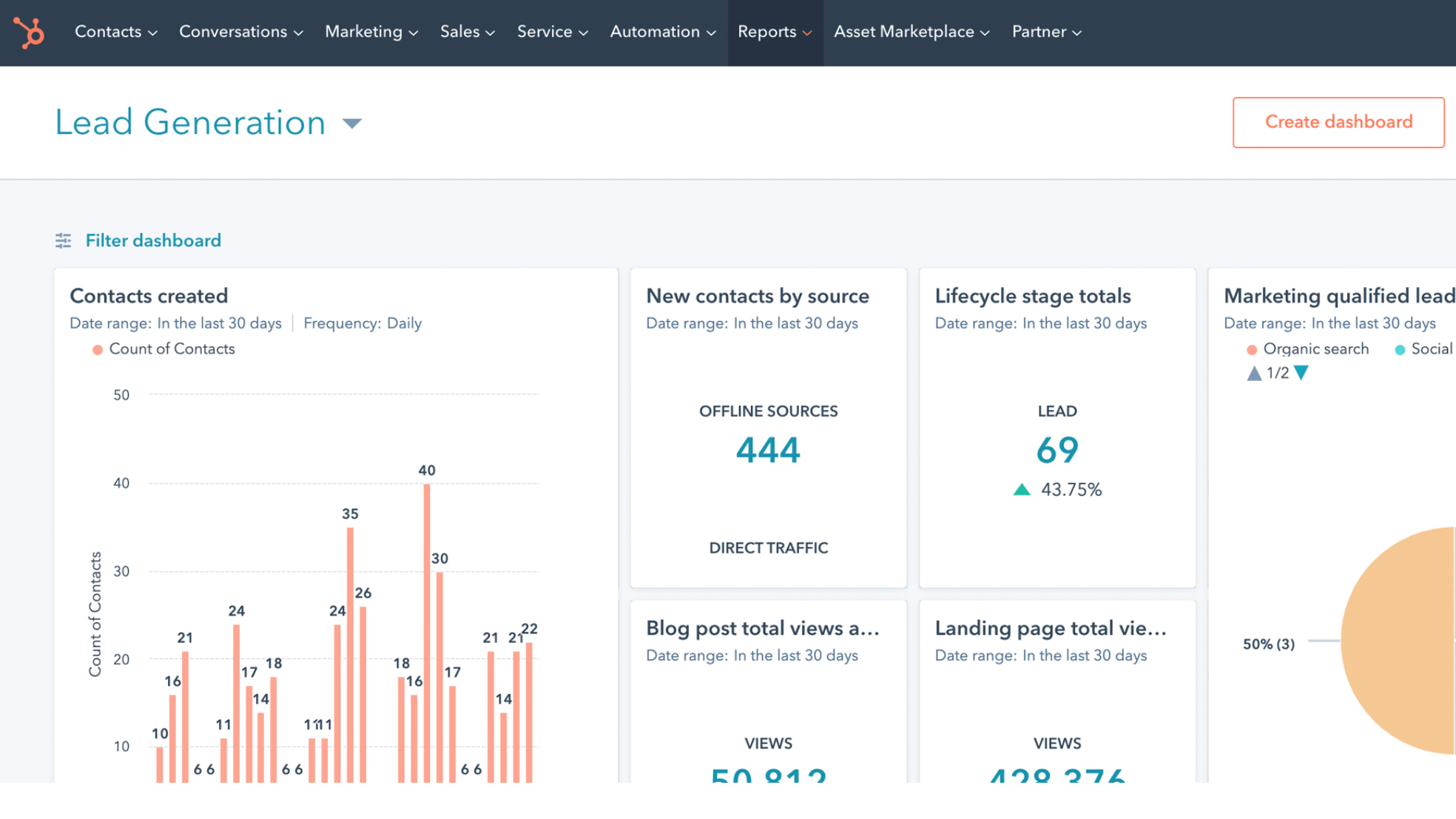The height and width of the screenshot is (819, 1456).
Task: Open the Reports menu
Action: tap(774, 32)
